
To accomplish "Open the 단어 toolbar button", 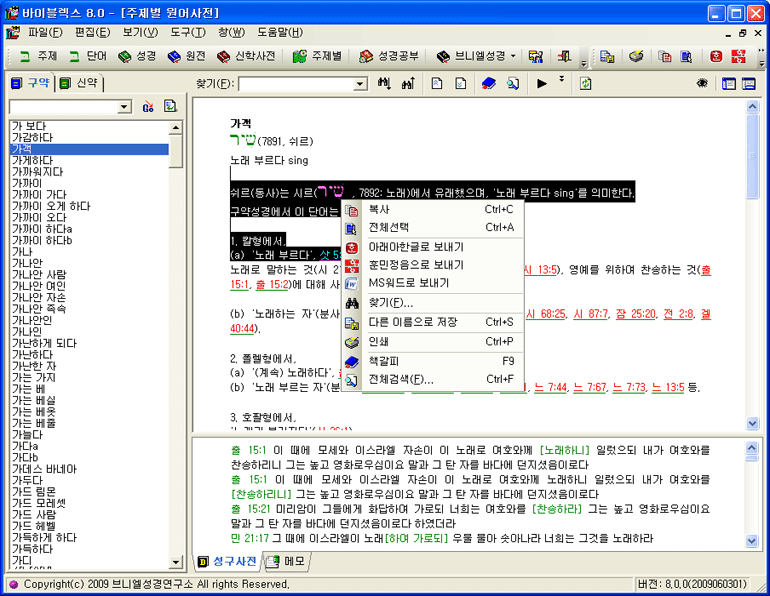I will pos(87,56).
